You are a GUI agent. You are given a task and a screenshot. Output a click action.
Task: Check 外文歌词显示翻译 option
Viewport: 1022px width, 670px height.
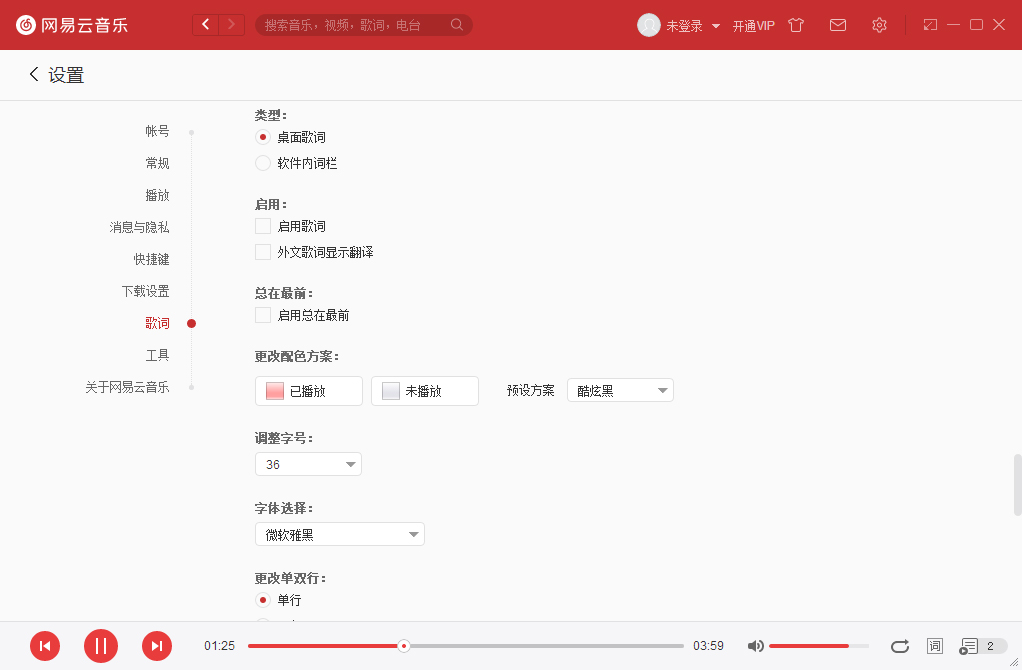point(263,252)
